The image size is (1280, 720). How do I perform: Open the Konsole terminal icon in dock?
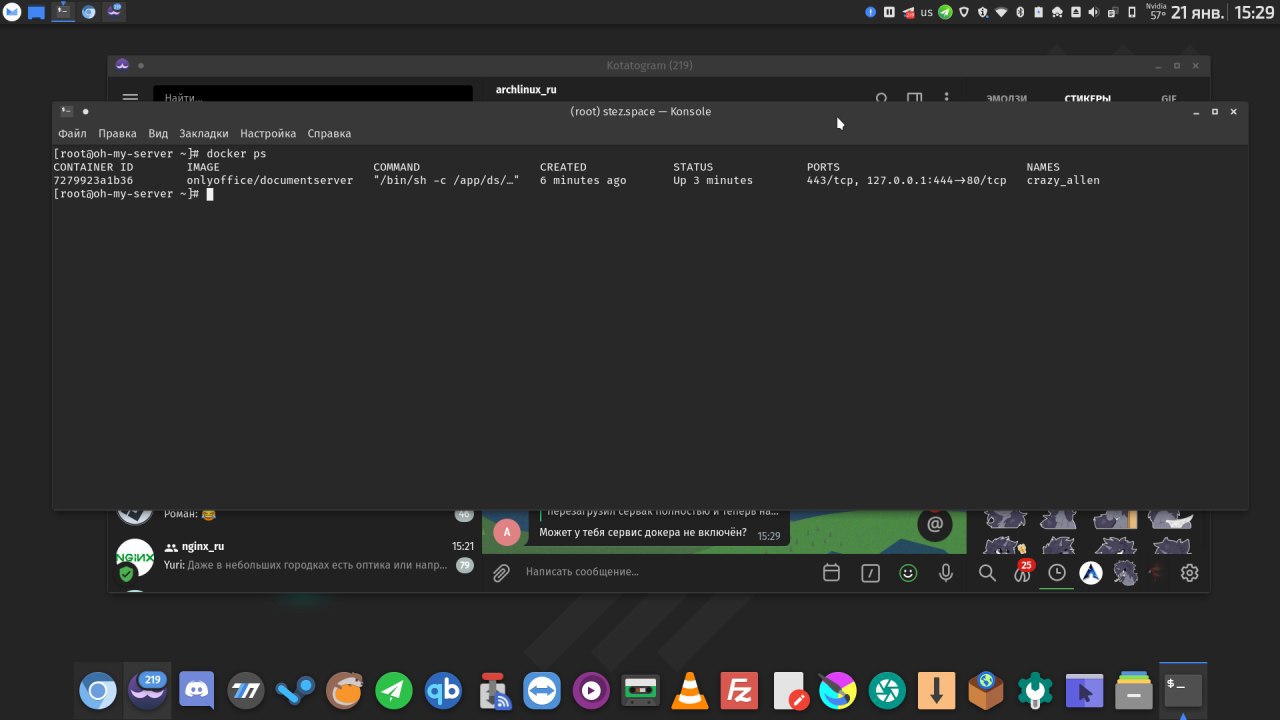1182,690
